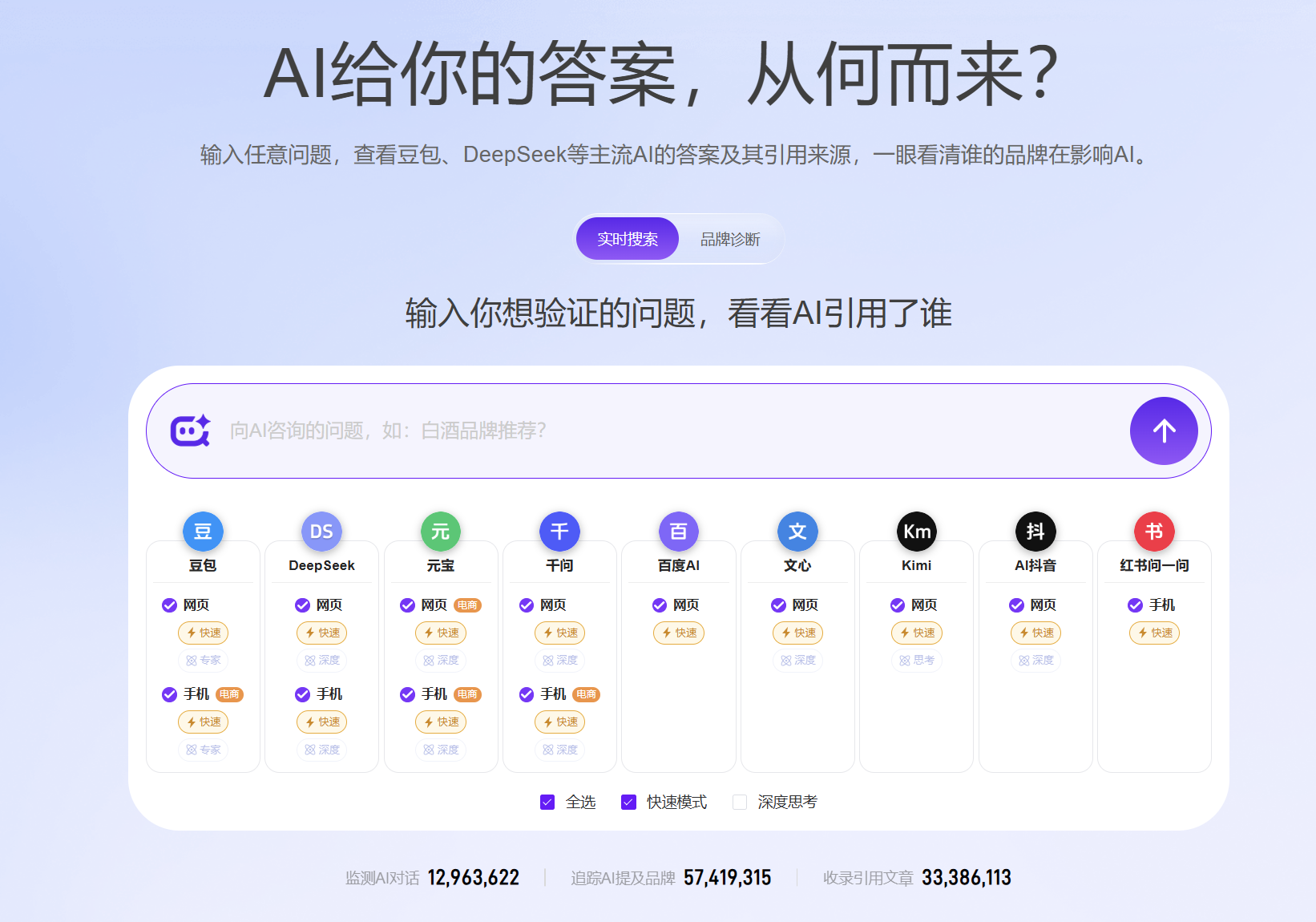
Task: Select 快速 mode under DeepSeek 手机
Action: (321, 722)
